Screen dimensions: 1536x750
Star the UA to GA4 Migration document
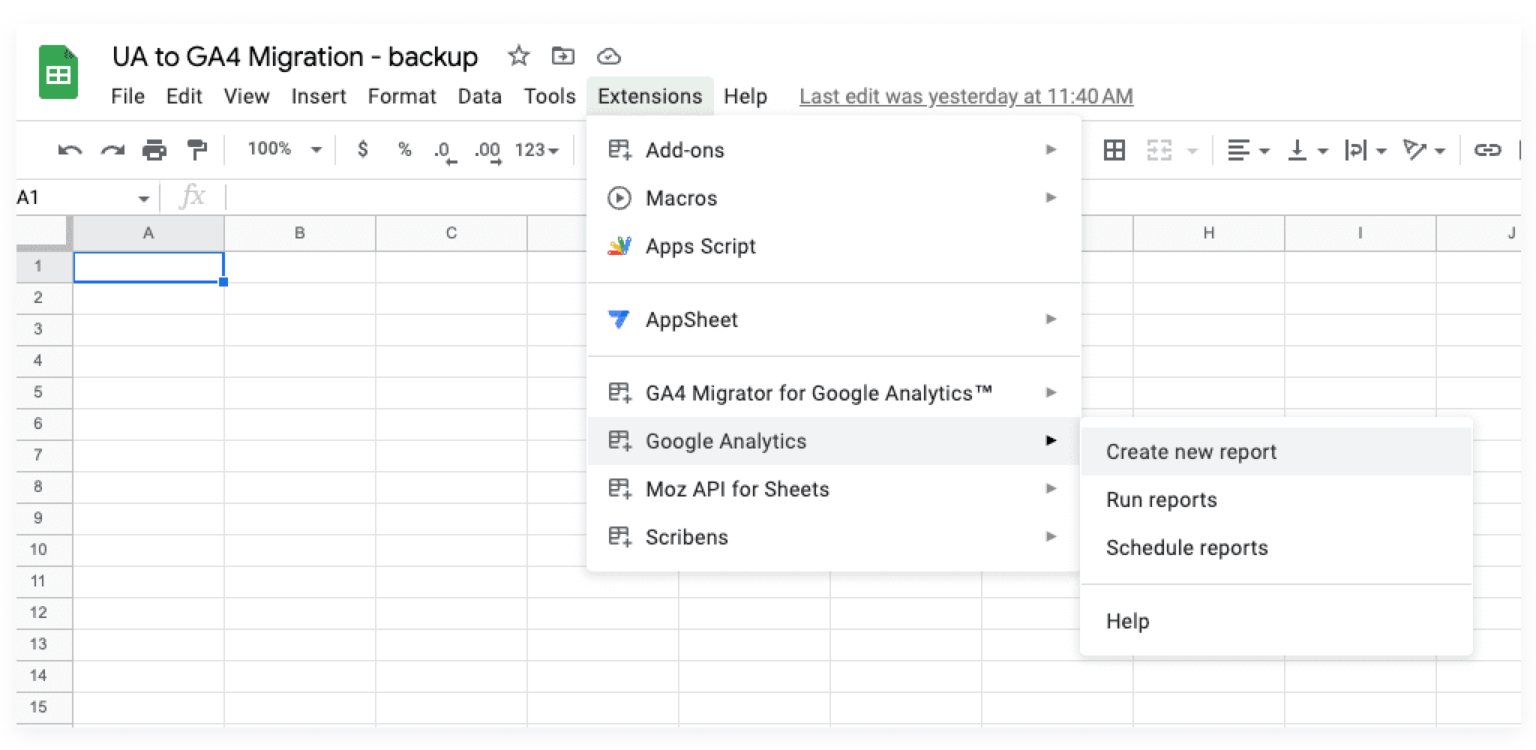(518, 56)
